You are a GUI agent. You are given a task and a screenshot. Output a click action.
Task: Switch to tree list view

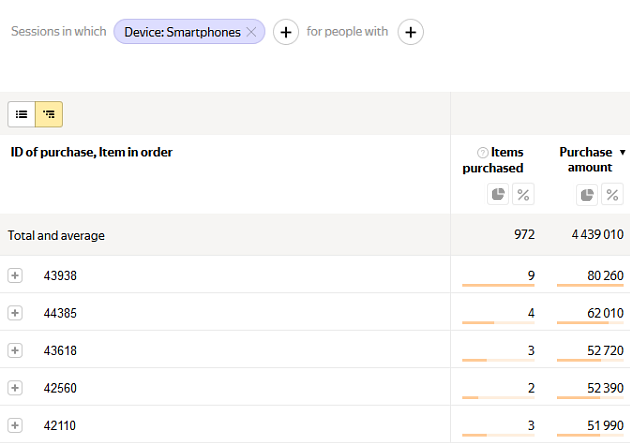[x=49, y=114]
